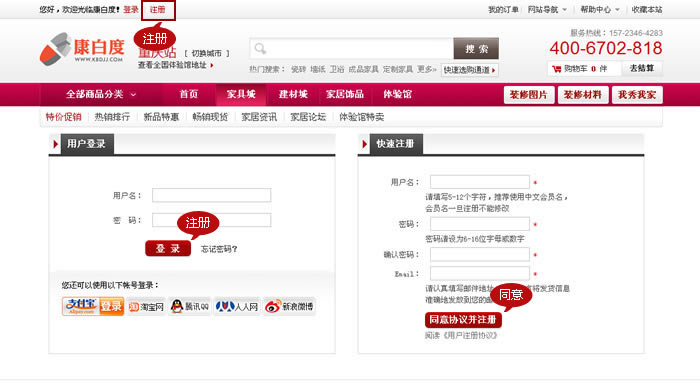Click hot search term 定制家具
Screen dimensions: 700x381
click(398, 69)
